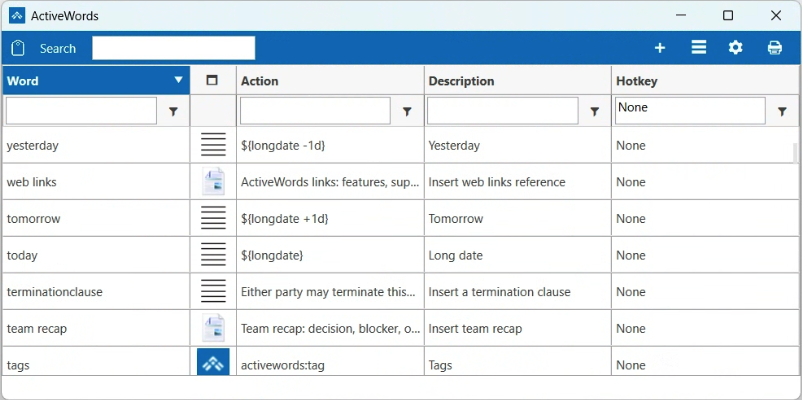Select the 'yesterday' word cell
Viewport: 802px width, 400px height.
point(96,145)
